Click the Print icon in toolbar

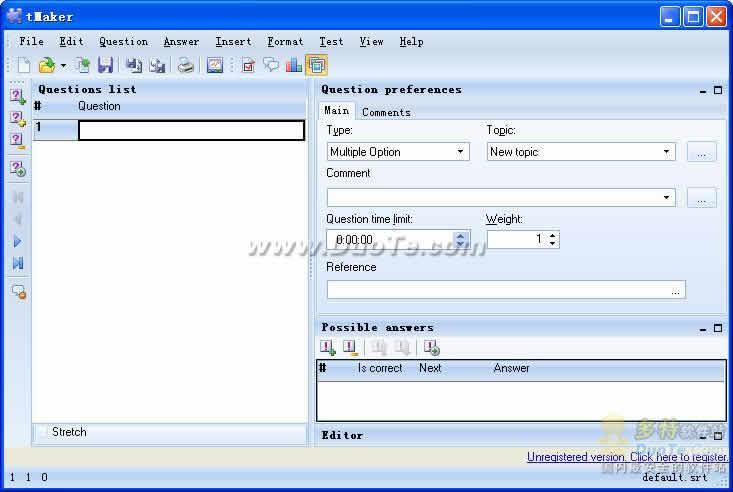(185, 66)
